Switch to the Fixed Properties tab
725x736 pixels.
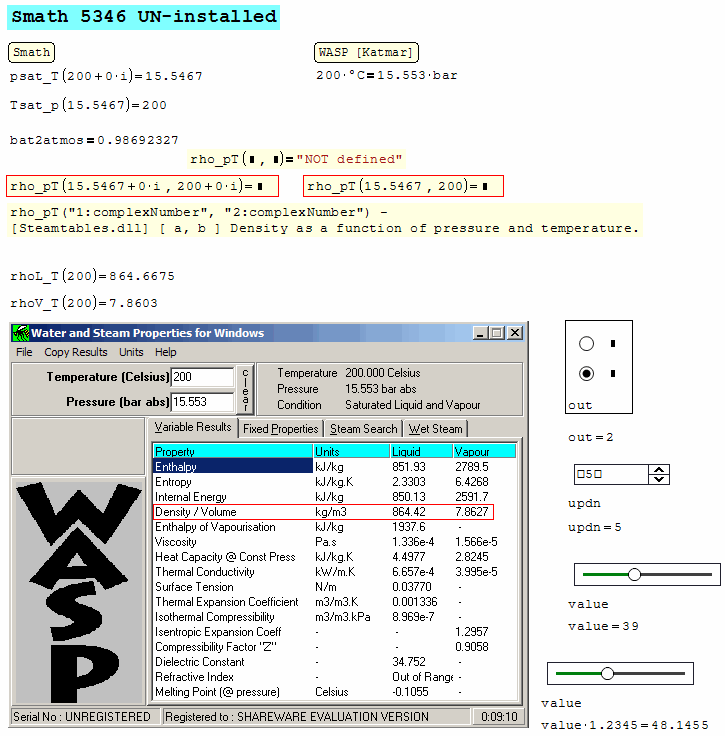click(x=280, y=429)
